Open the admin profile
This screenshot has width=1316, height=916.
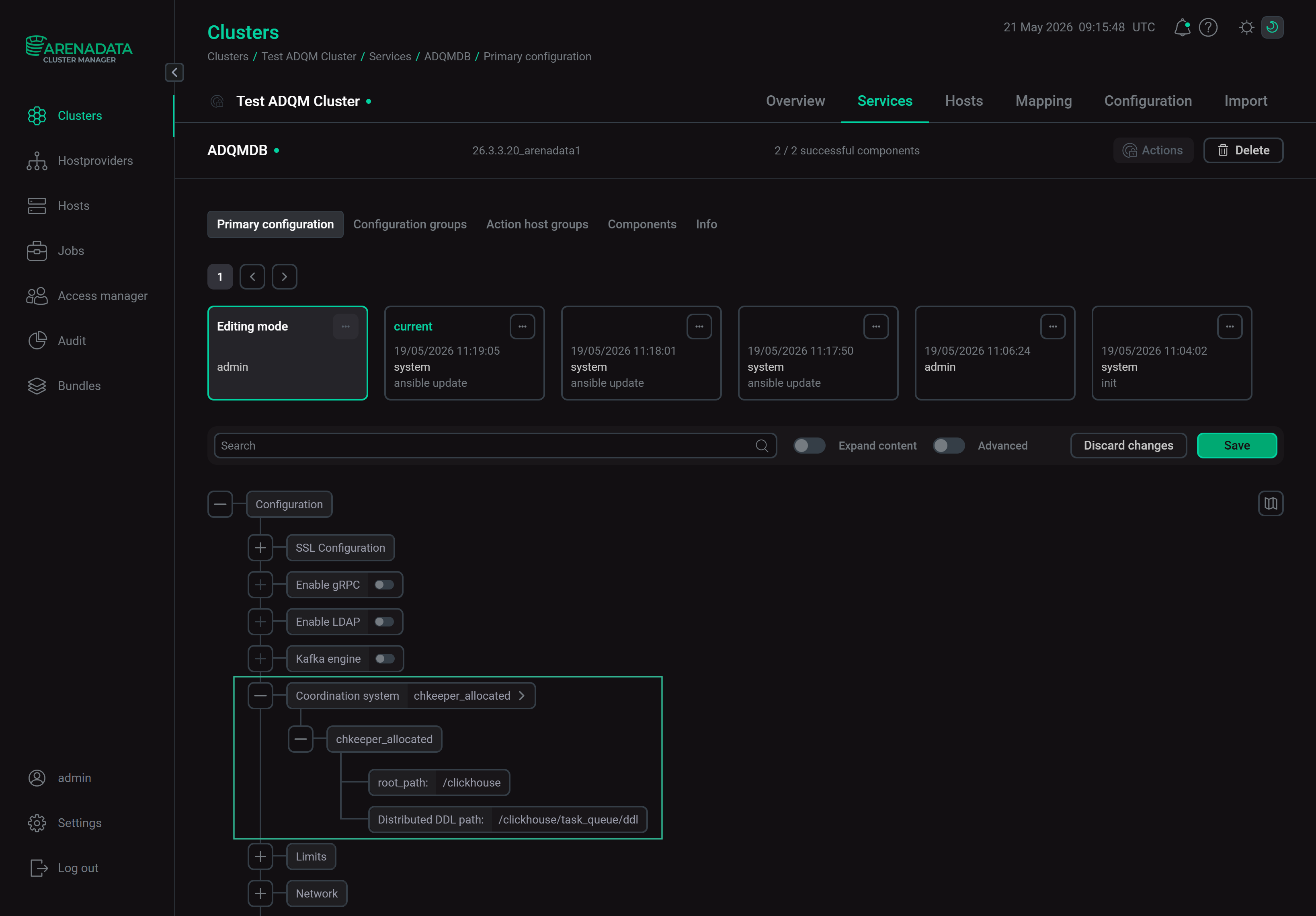tap(59, 778)
